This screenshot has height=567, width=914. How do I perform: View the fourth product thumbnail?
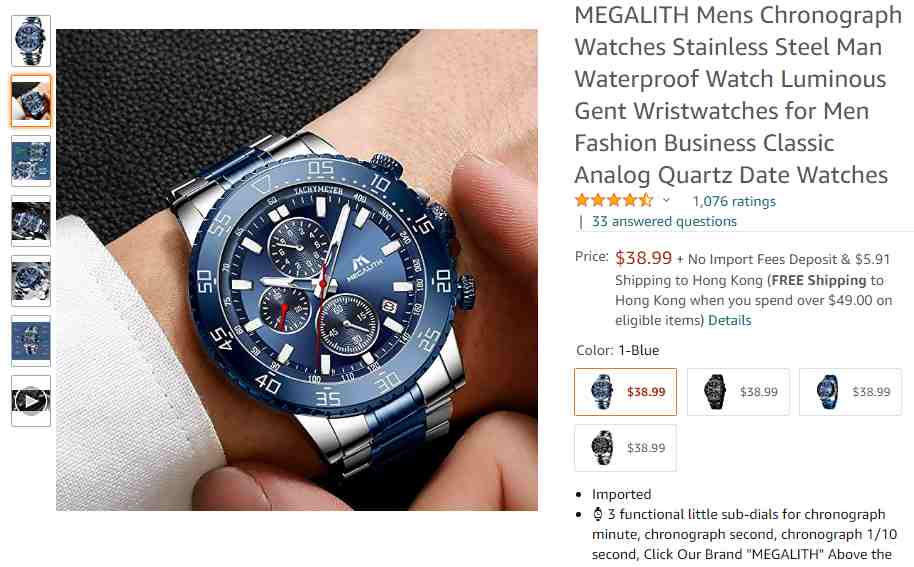coord(31,221)
